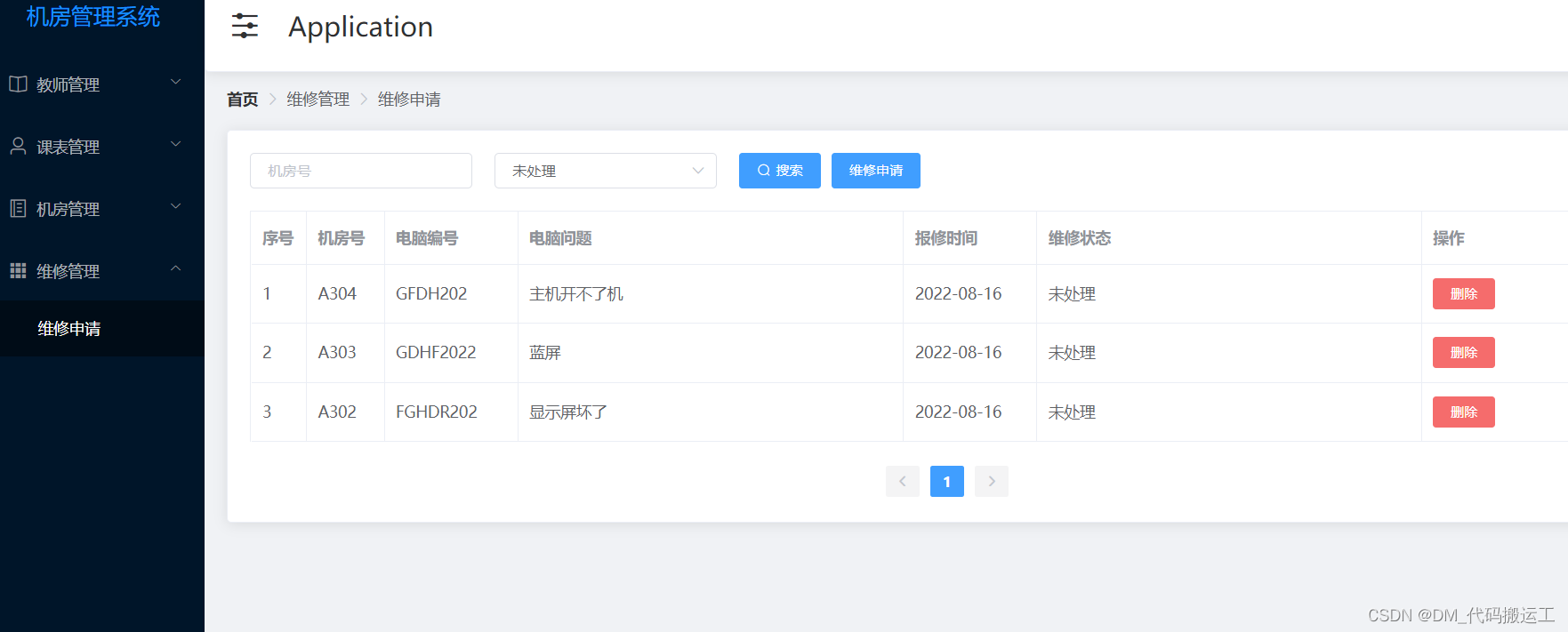The width and height of the screenshot is (1568, 632).
Task: Click the grid icon beside 维修管理
Action: tap(18, 270)
